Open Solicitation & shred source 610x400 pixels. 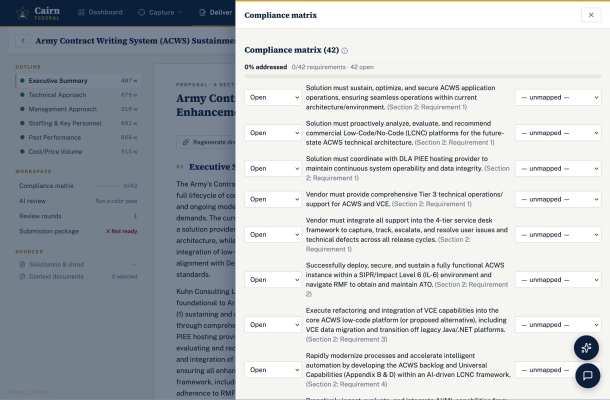pyautogui.click(x=78, y=265)
